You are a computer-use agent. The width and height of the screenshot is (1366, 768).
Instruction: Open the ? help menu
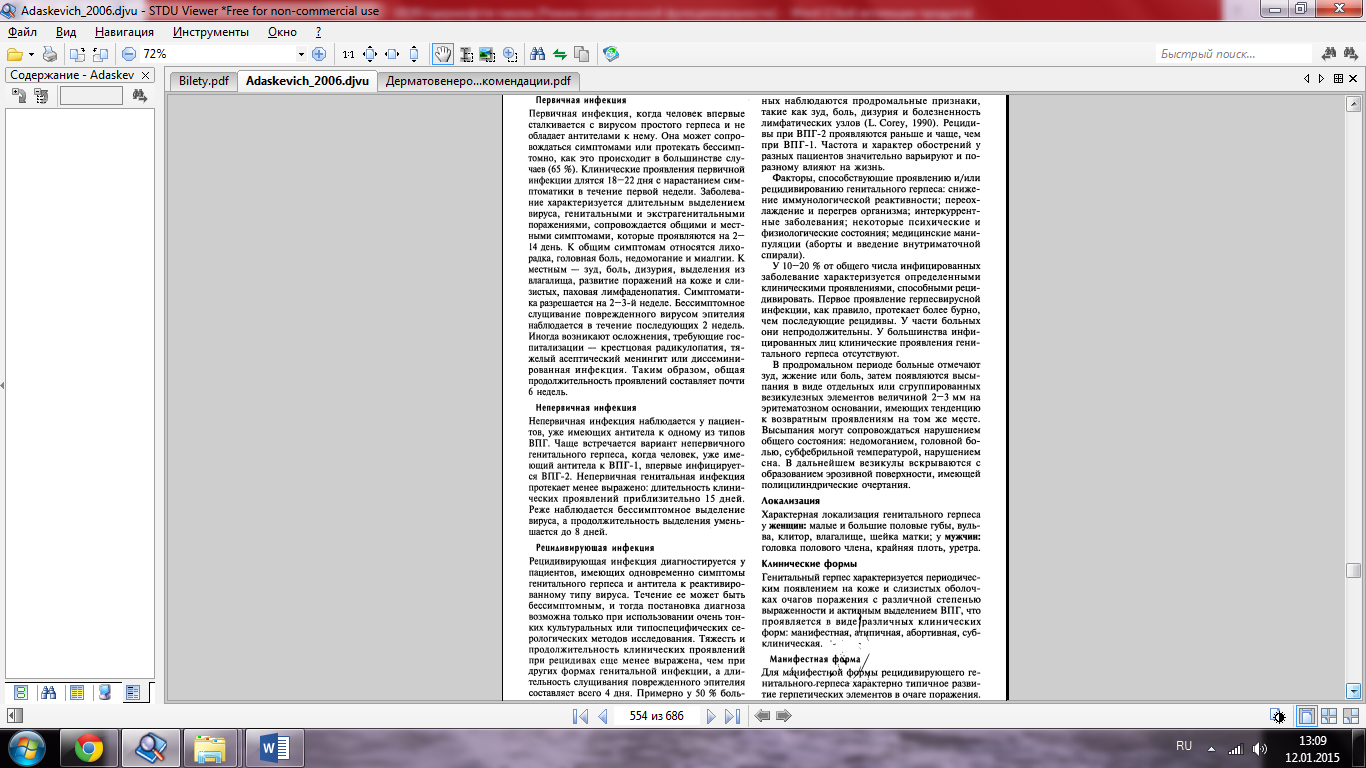(x=318, y=31)
